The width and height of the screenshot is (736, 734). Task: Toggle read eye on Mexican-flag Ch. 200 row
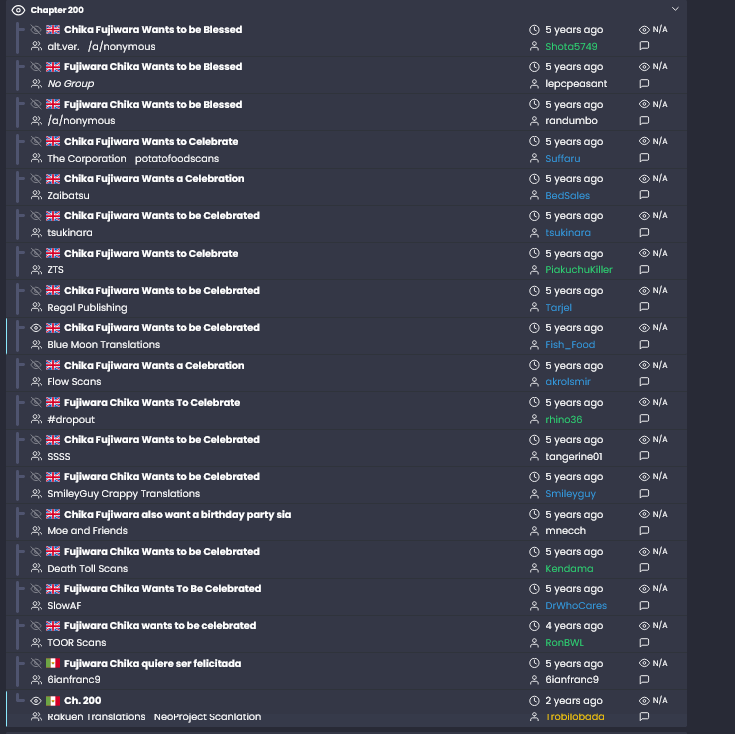[x=36, y=701]
